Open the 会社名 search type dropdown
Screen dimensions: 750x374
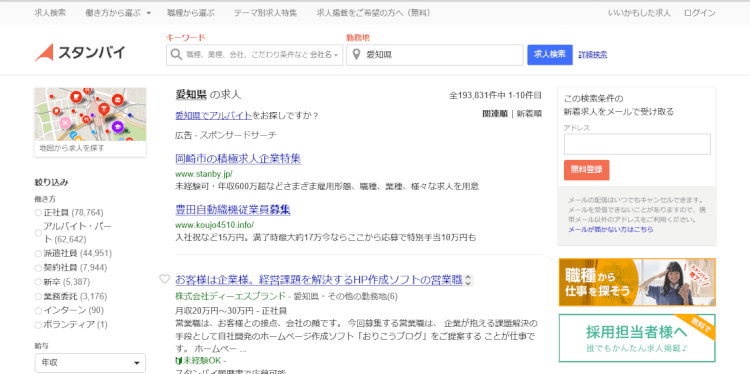click(x=324, y=55)
